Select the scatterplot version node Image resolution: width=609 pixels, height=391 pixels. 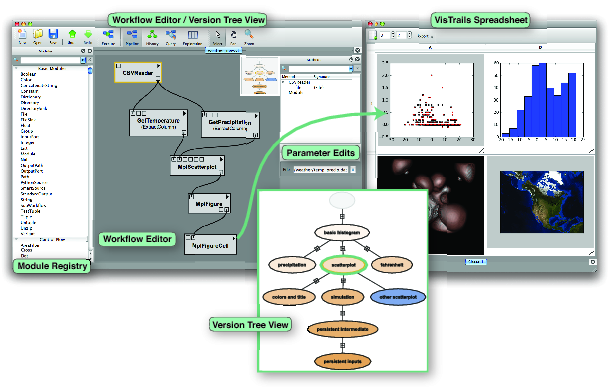[x=343, y=265]
